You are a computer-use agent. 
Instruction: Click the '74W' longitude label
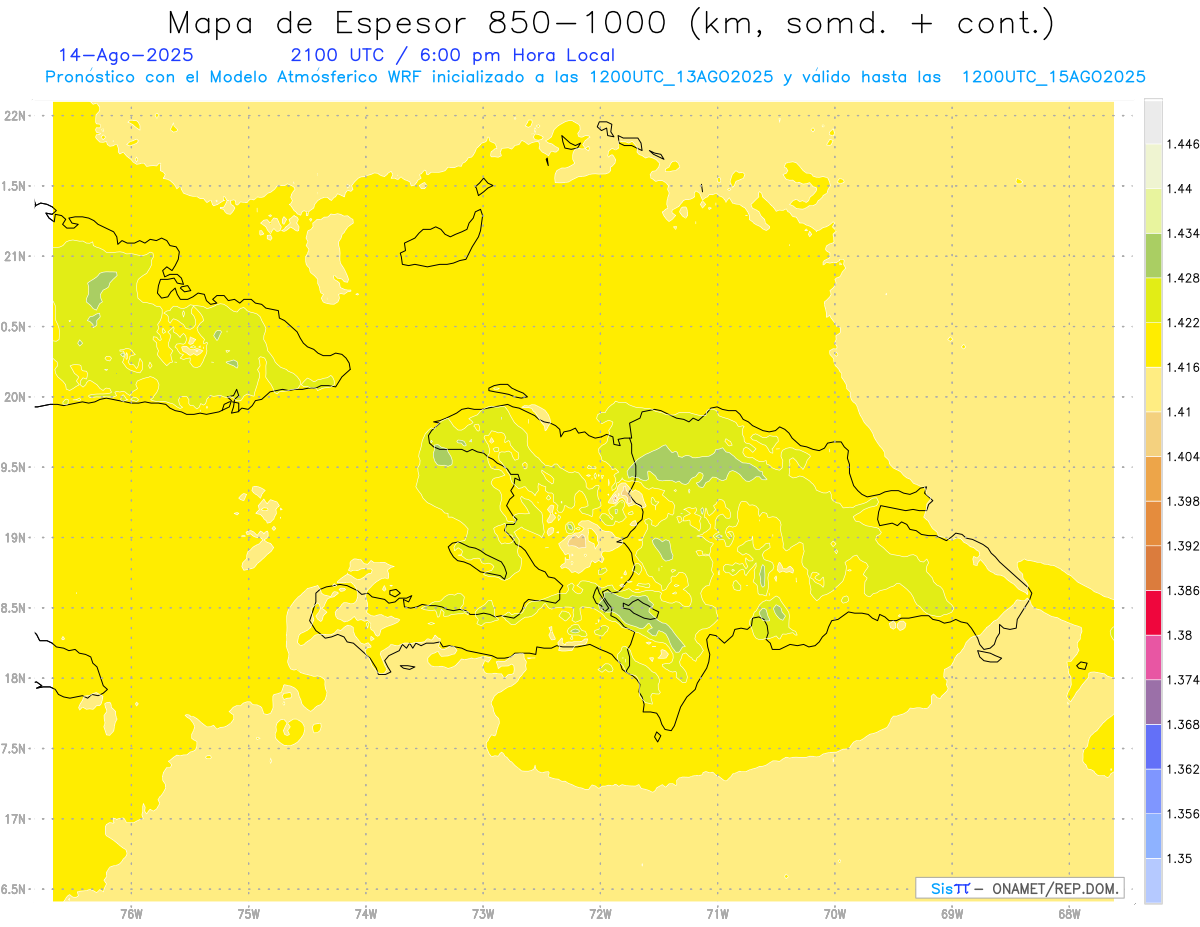[366, 914]
